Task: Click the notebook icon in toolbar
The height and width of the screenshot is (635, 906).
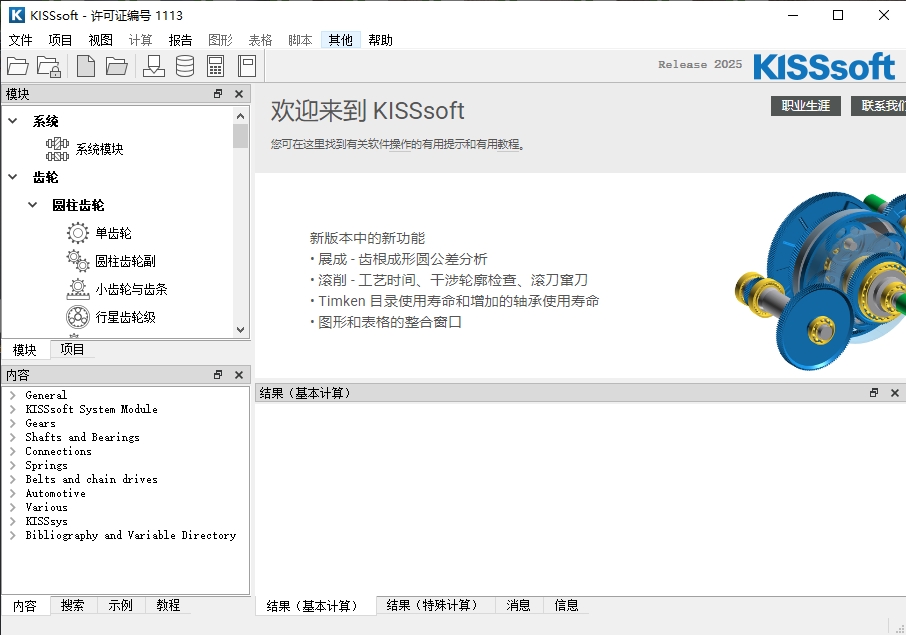Action: coord(247,67)
